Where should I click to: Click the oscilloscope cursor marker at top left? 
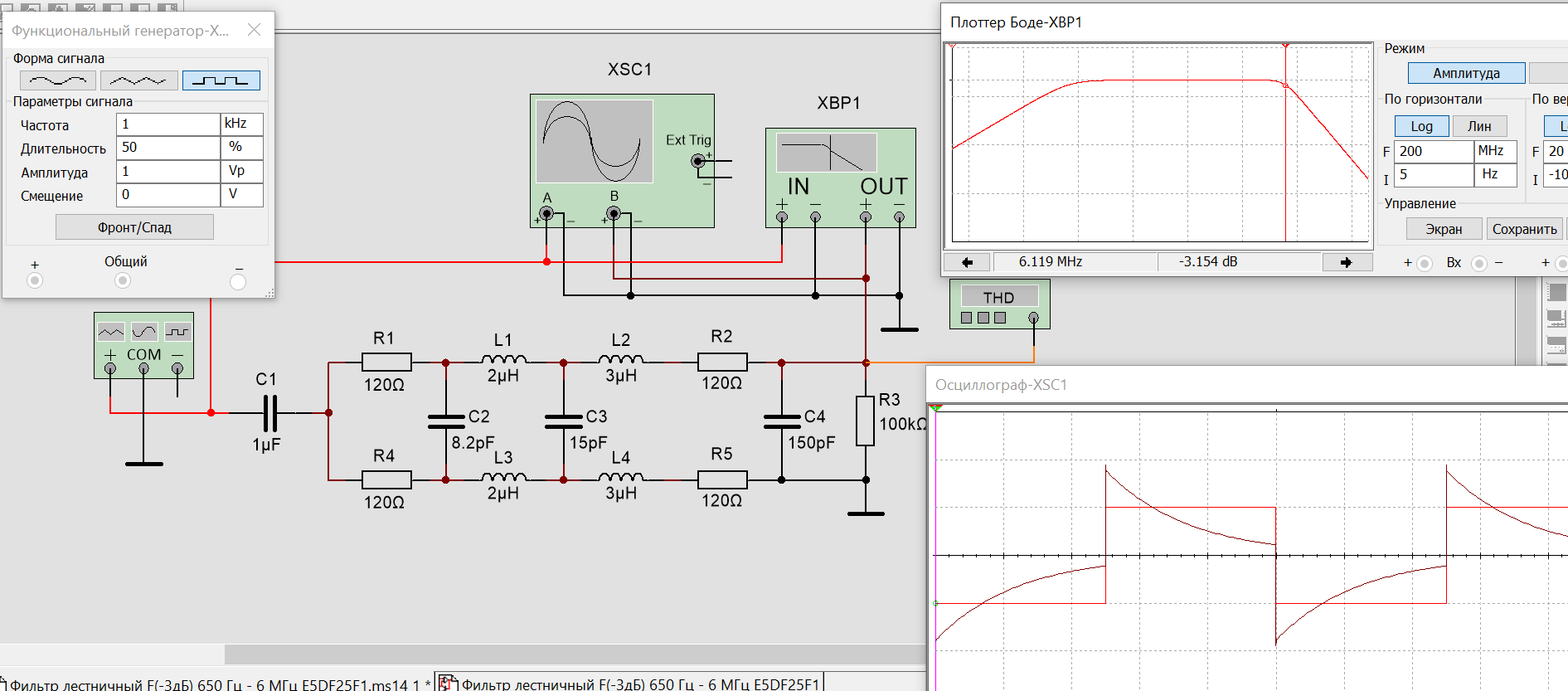[x=936, y=408]
